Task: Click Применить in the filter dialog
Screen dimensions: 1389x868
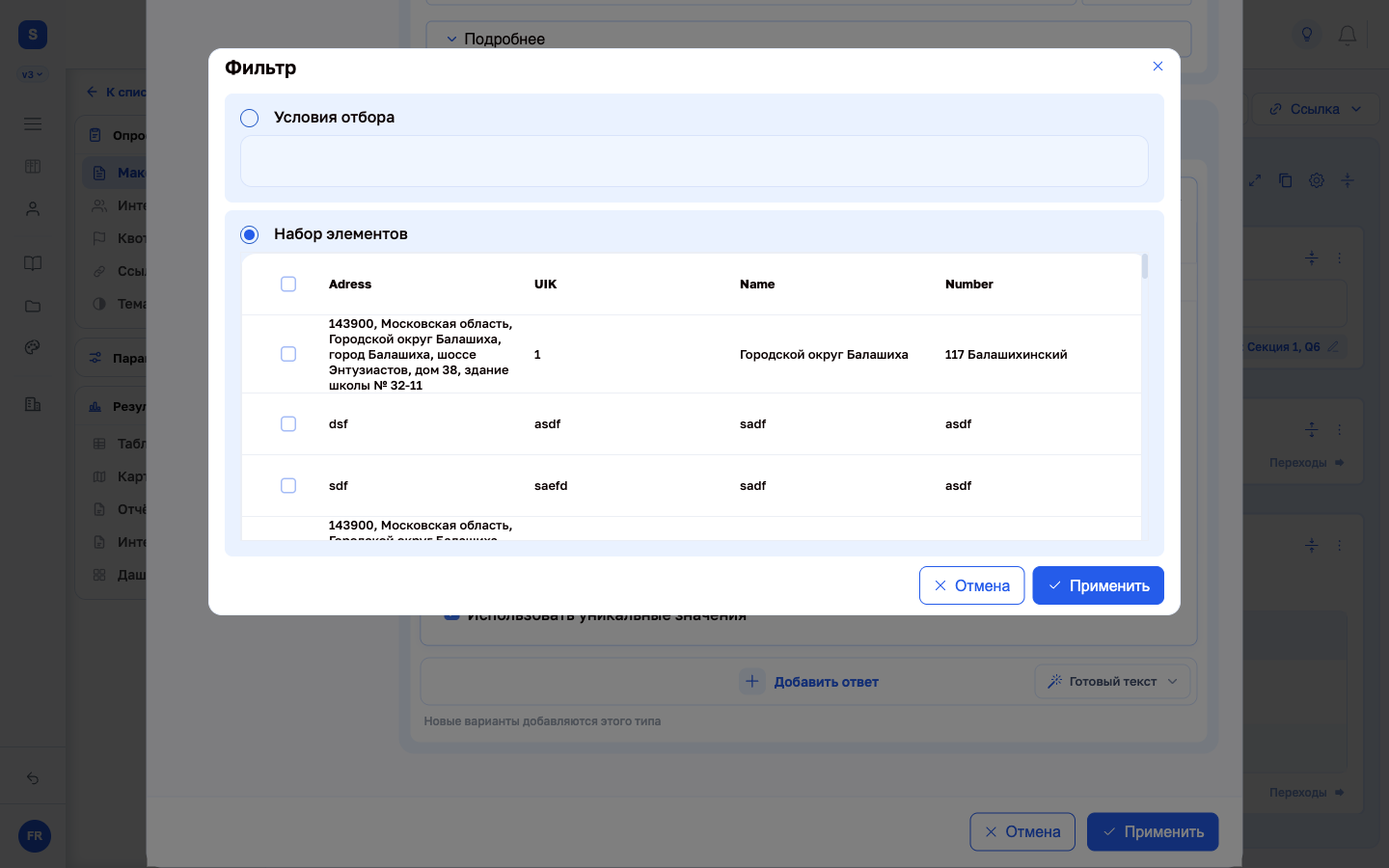Action: [1098, 585]
